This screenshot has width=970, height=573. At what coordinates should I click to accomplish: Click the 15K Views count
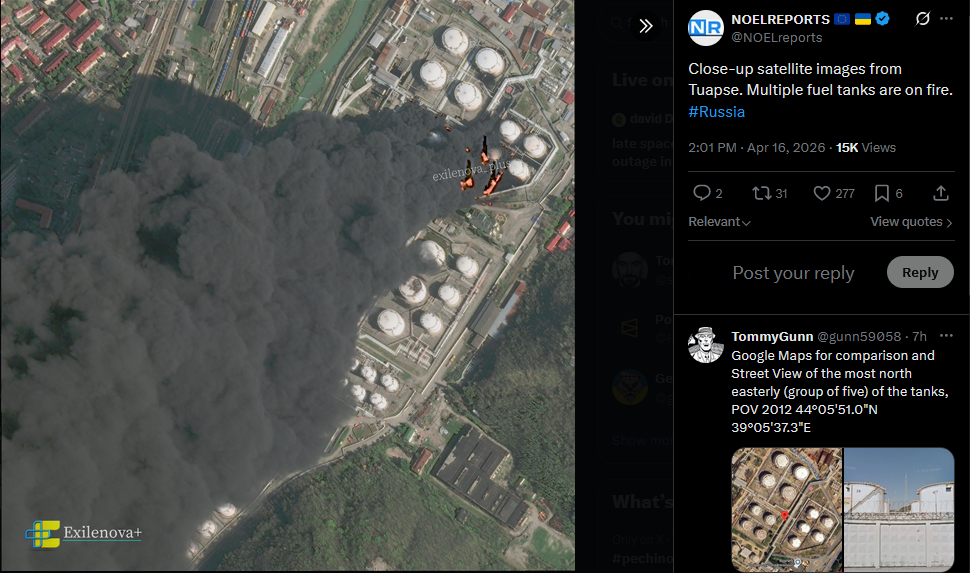865,147
